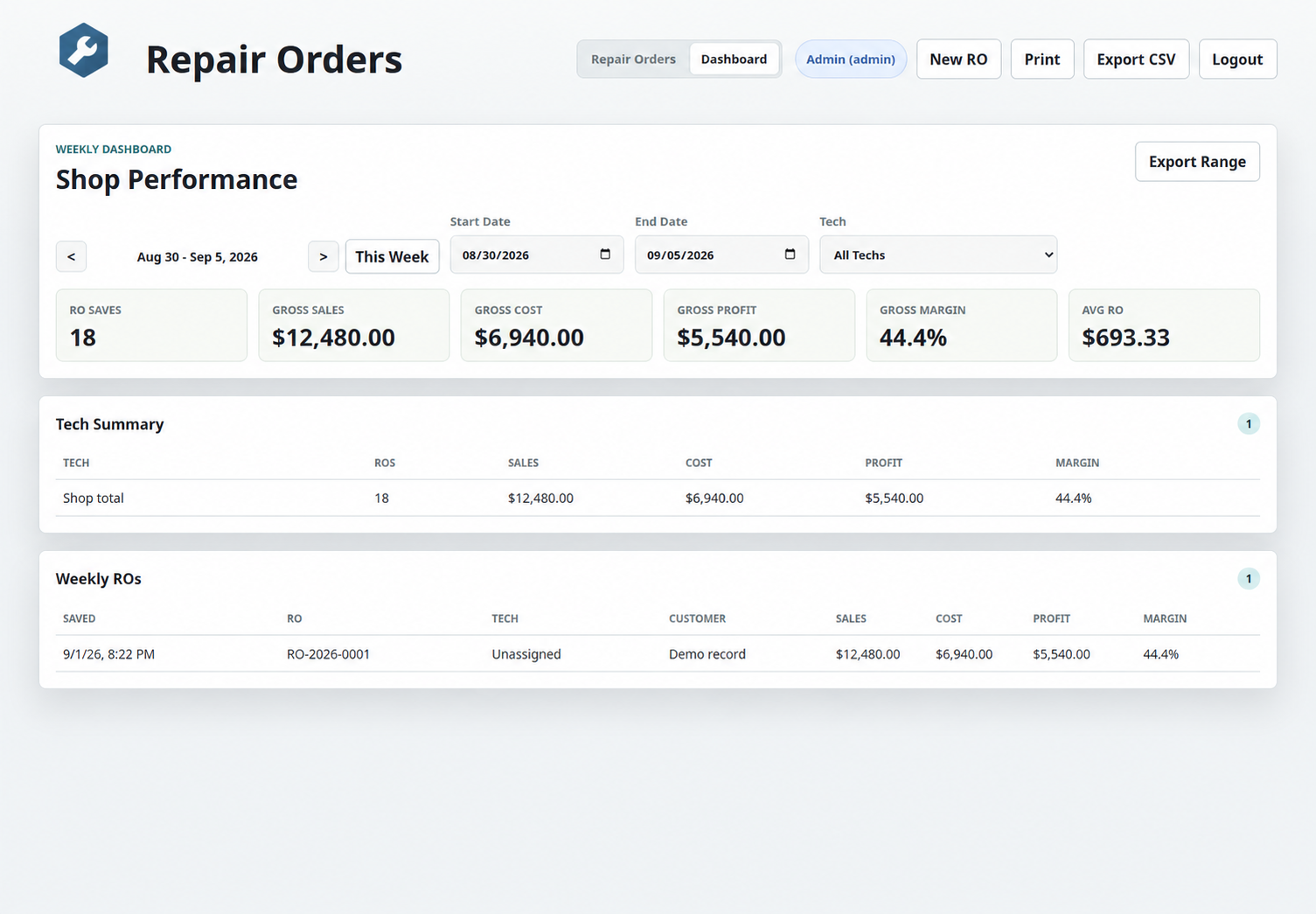
Task: Click the wrench logo icon
Action: coord(84,51)
